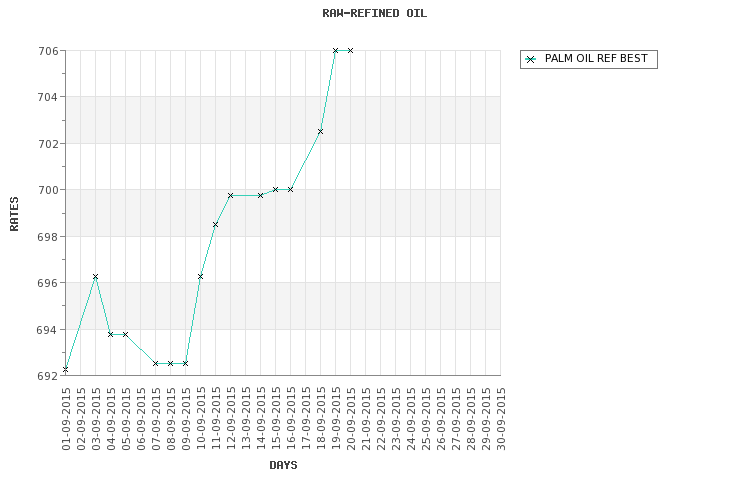Click the 12-09-2015 data marker

click(x=231, y=195)
